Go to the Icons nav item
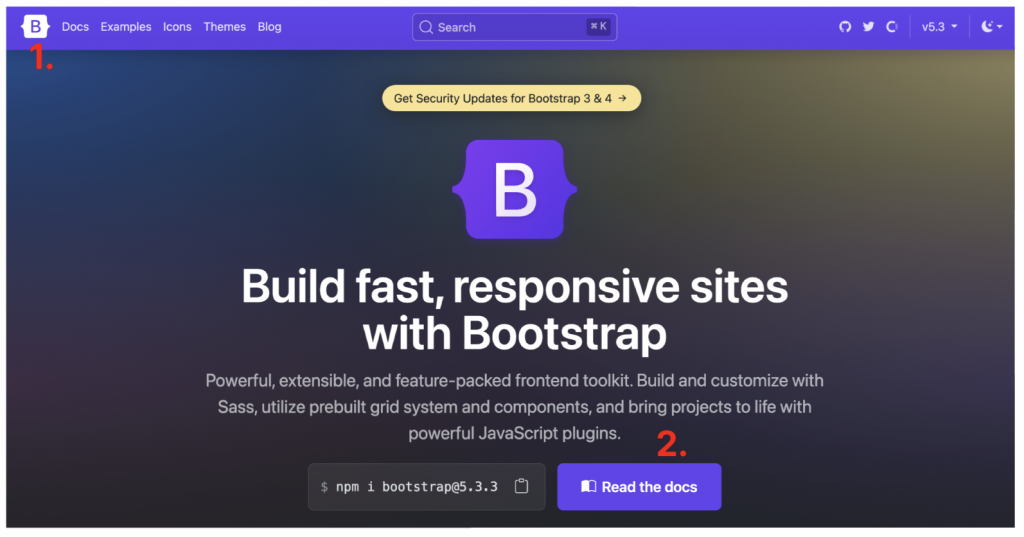The width and height of the screenshot is (1024, 537). click(177, 27)
